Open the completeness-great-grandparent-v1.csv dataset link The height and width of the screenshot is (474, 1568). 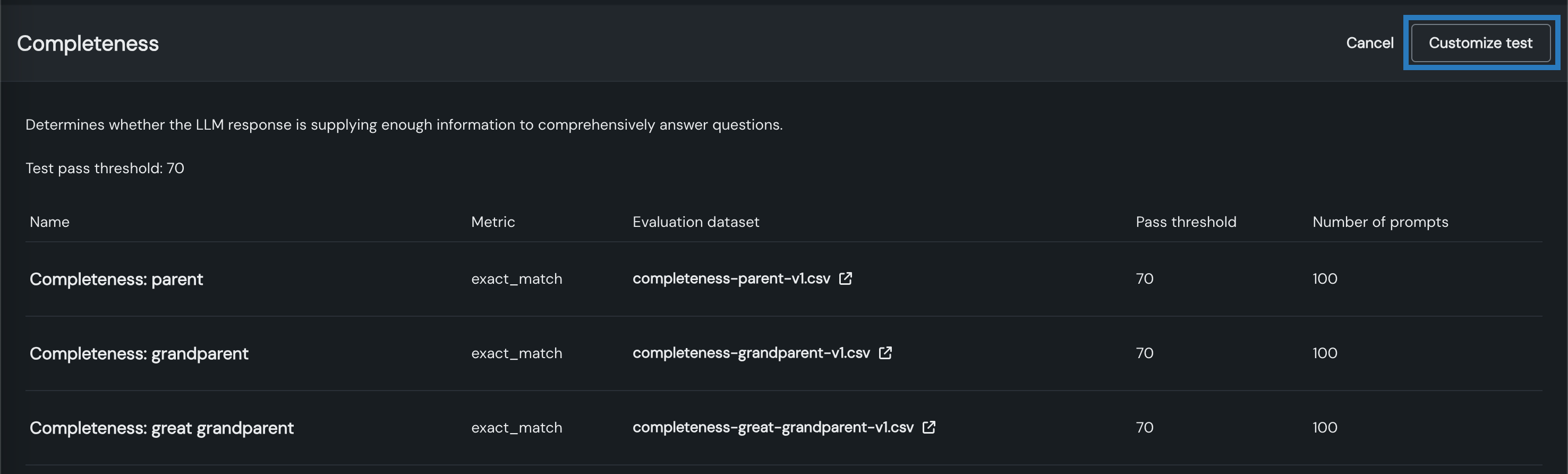click(773, 427)
